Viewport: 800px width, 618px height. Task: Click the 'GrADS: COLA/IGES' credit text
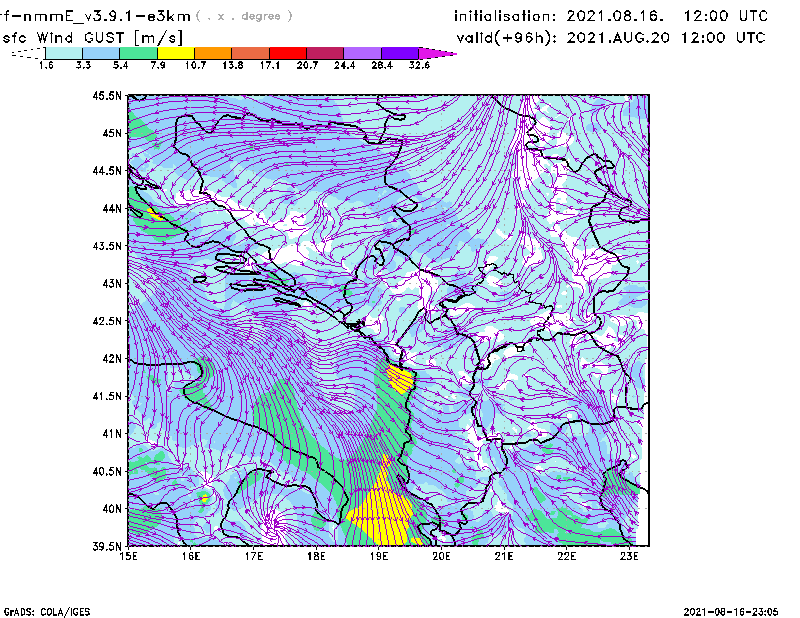coord(47,612)
